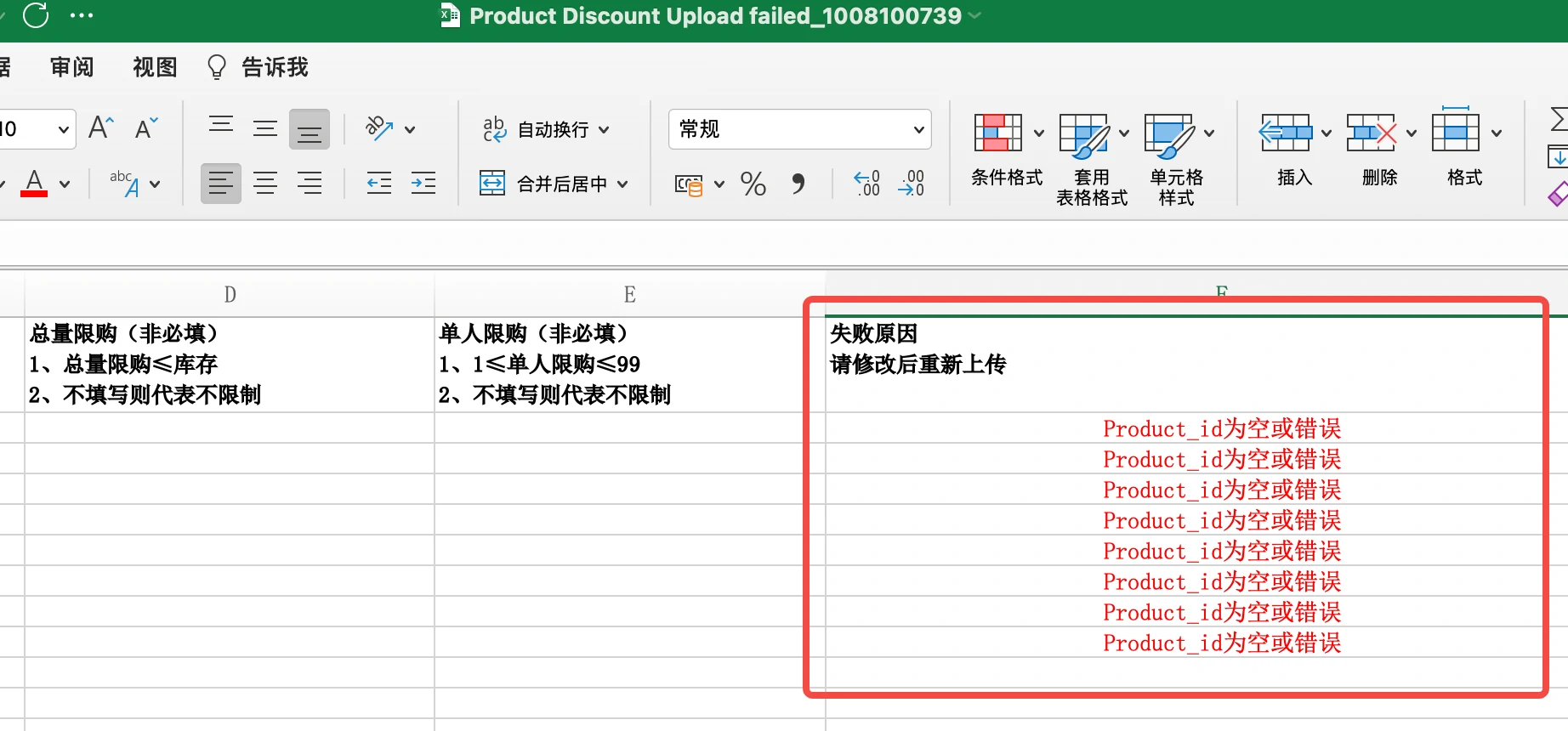The height and width of the screenshot is (731, 1568).
Task: Click the decrease decimal places icon
Action: pos(911,184)
